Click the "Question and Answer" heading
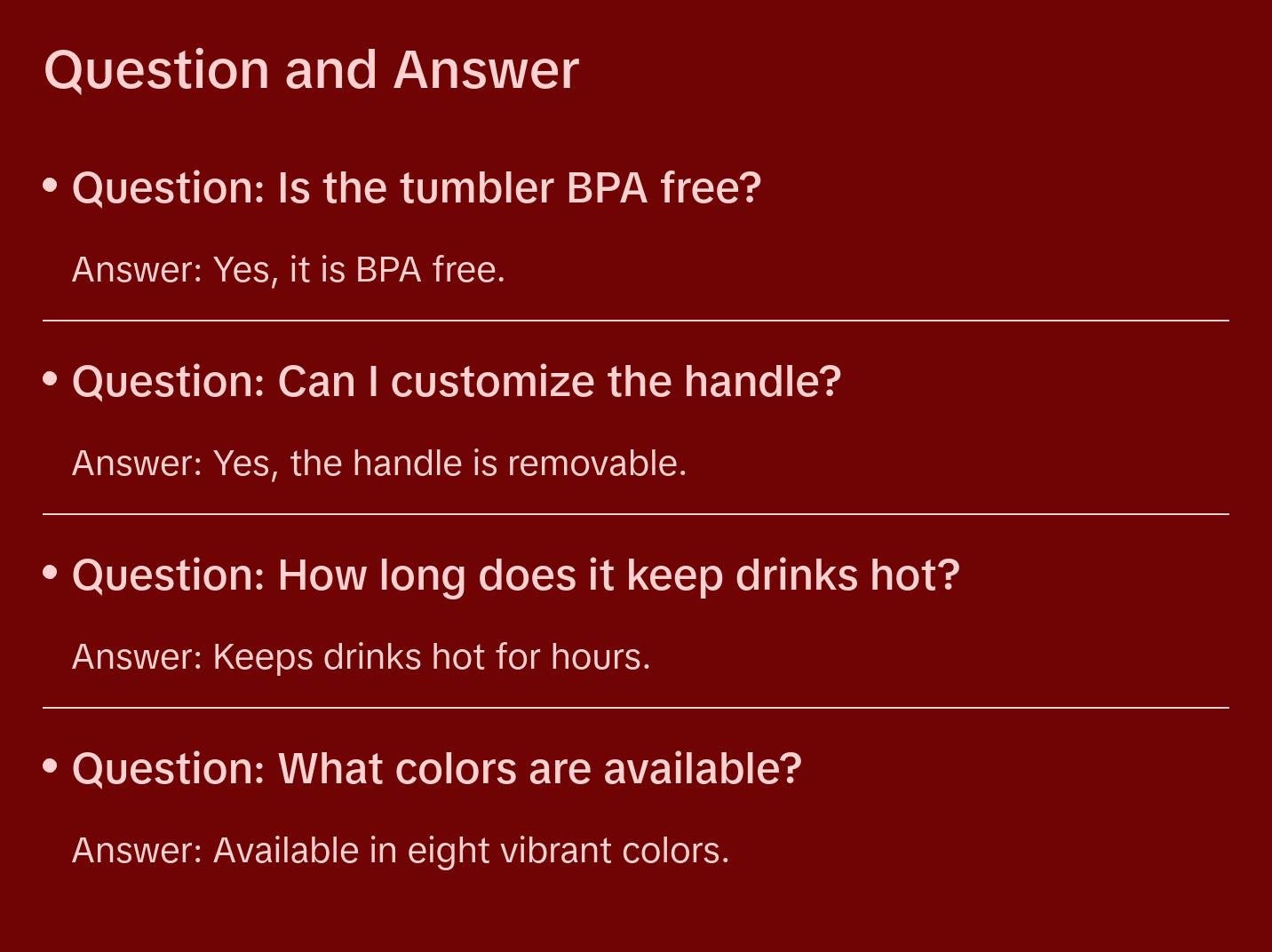Image resolution: width=1272 pixels, height=952 pixels. 311,70
